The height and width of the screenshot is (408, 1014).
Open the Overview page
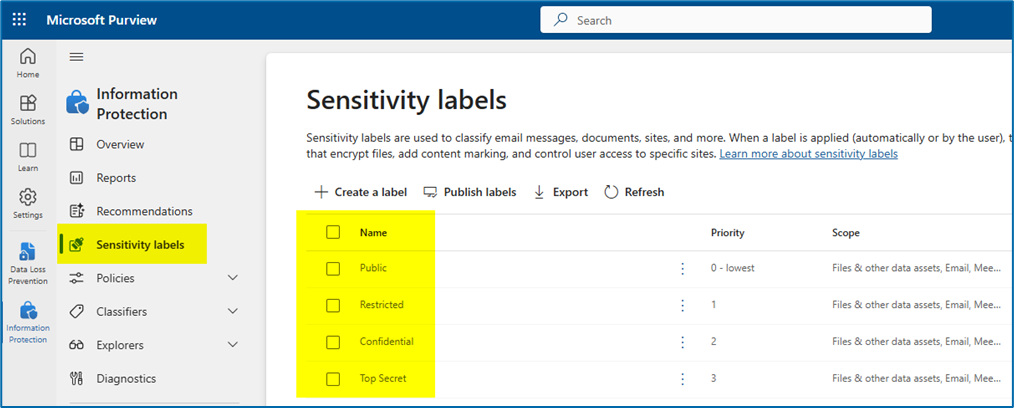[120, 144]
